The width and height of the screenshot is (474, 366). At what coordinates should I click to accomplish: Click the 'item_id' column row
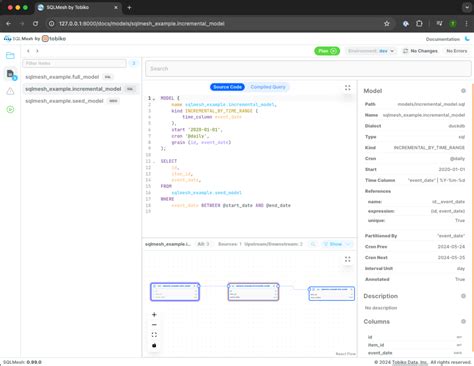(x=415, y=345)
